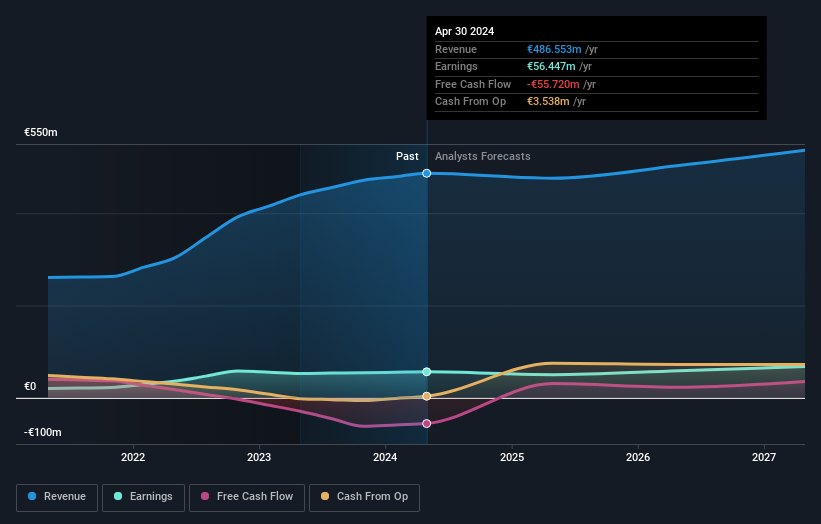Click the pink Free Cash Flow data point

(x=427, y=423)
